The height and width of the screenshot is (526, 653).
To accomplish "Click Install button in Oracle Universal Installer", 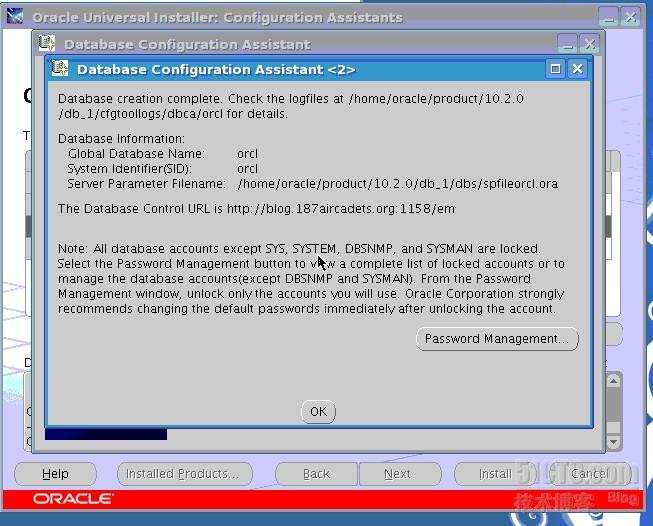I will (x=495, y=474).
